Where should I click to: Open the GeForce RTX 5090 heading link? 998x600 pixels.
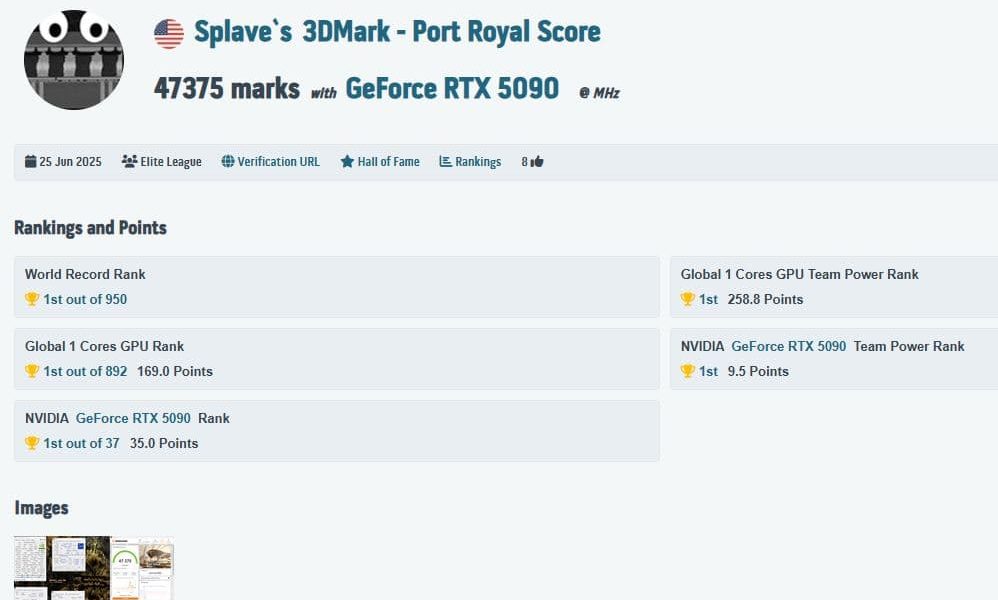(452, 88)
